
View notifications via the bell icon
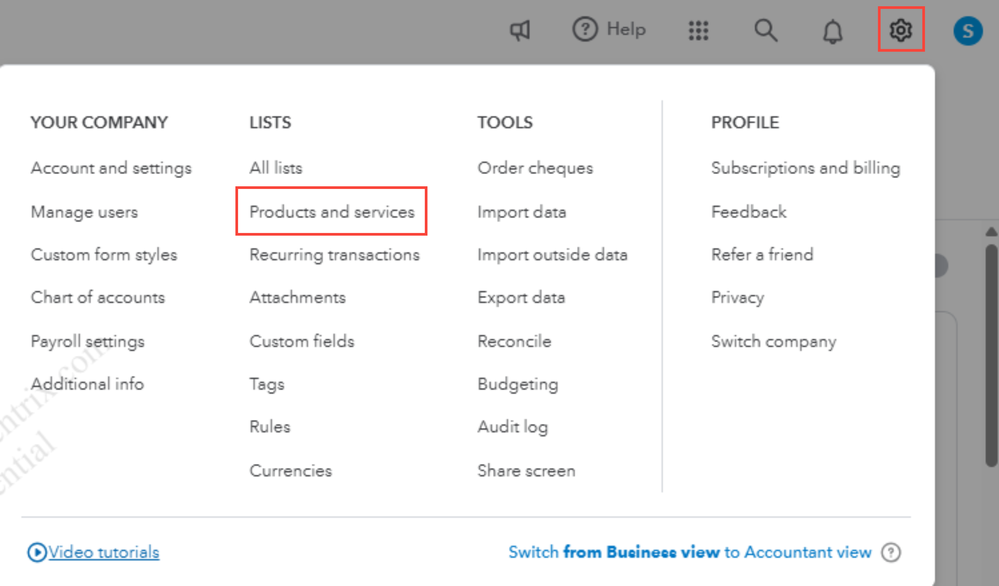click(x=832, y=30)
